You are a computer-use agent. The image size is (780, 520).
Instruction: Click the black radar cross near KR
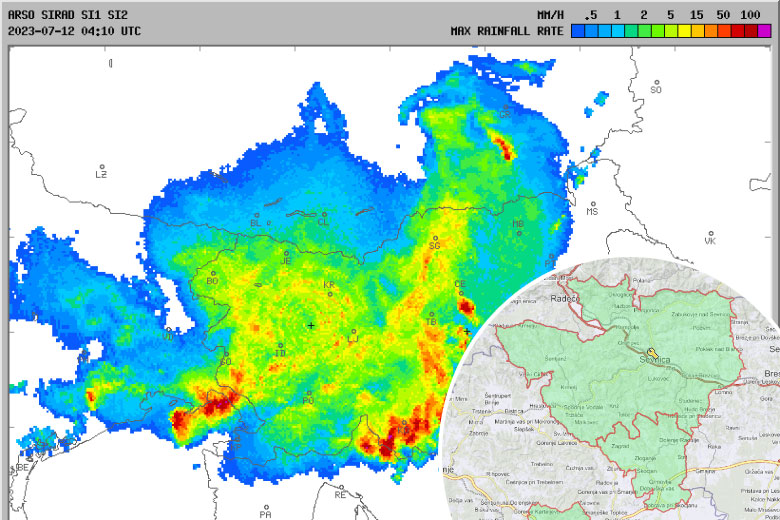311,326
